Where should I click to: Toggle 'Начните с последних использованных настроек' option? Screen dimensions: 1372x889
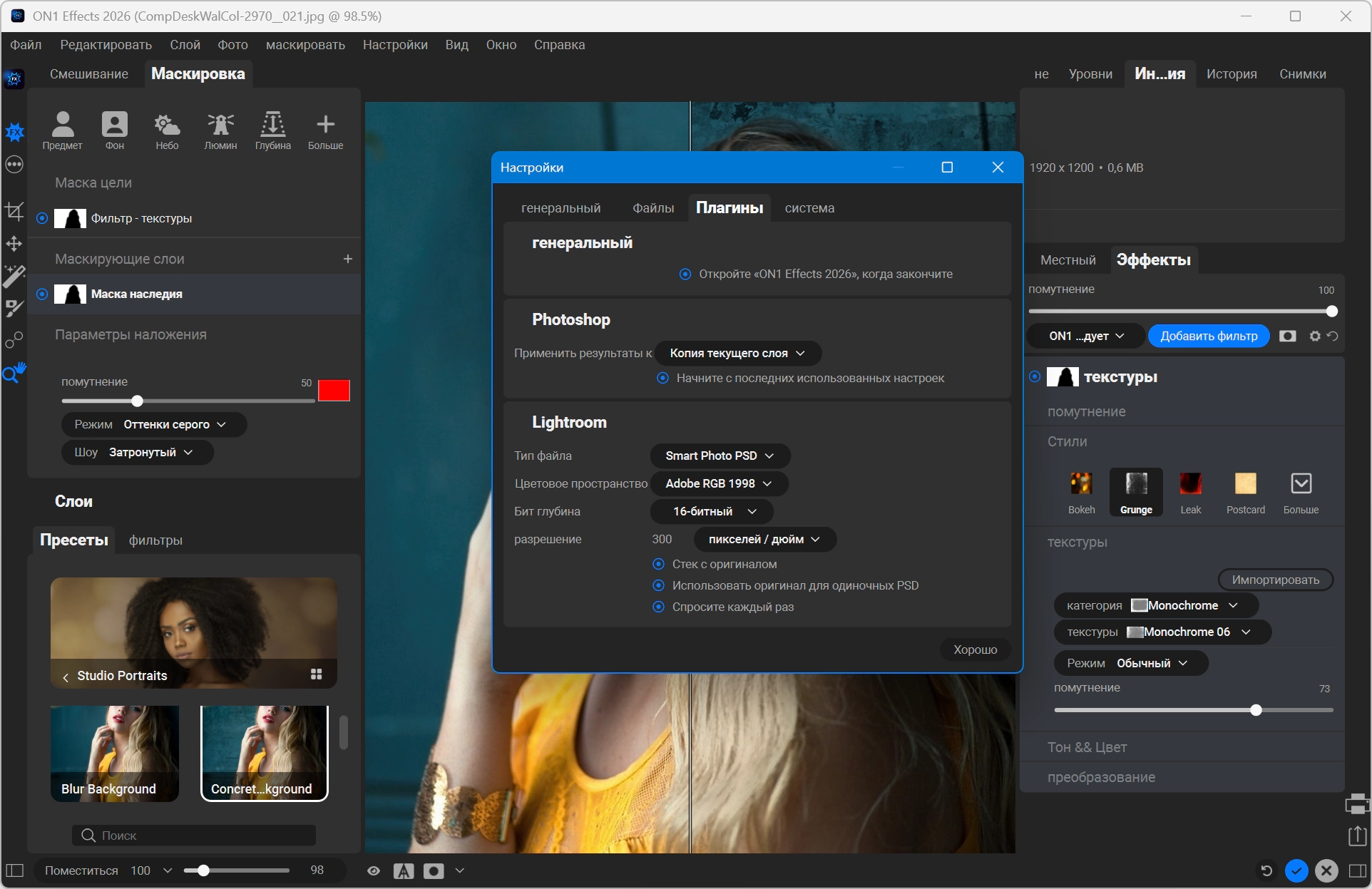(663, 379)
